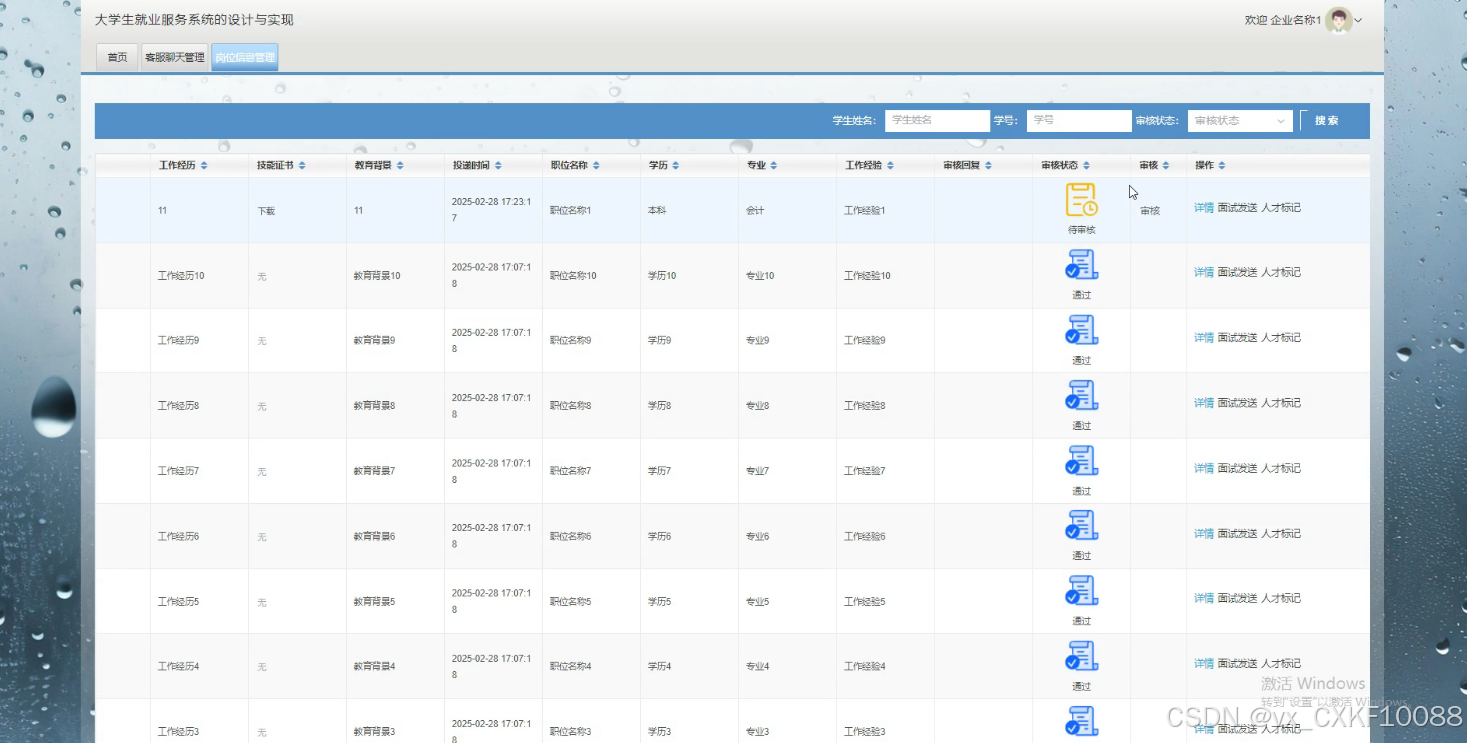The width and height of the screenshot is (1467, 743).
Task: Sort by 审核状态 column arrow
Action: [1086, 165]
